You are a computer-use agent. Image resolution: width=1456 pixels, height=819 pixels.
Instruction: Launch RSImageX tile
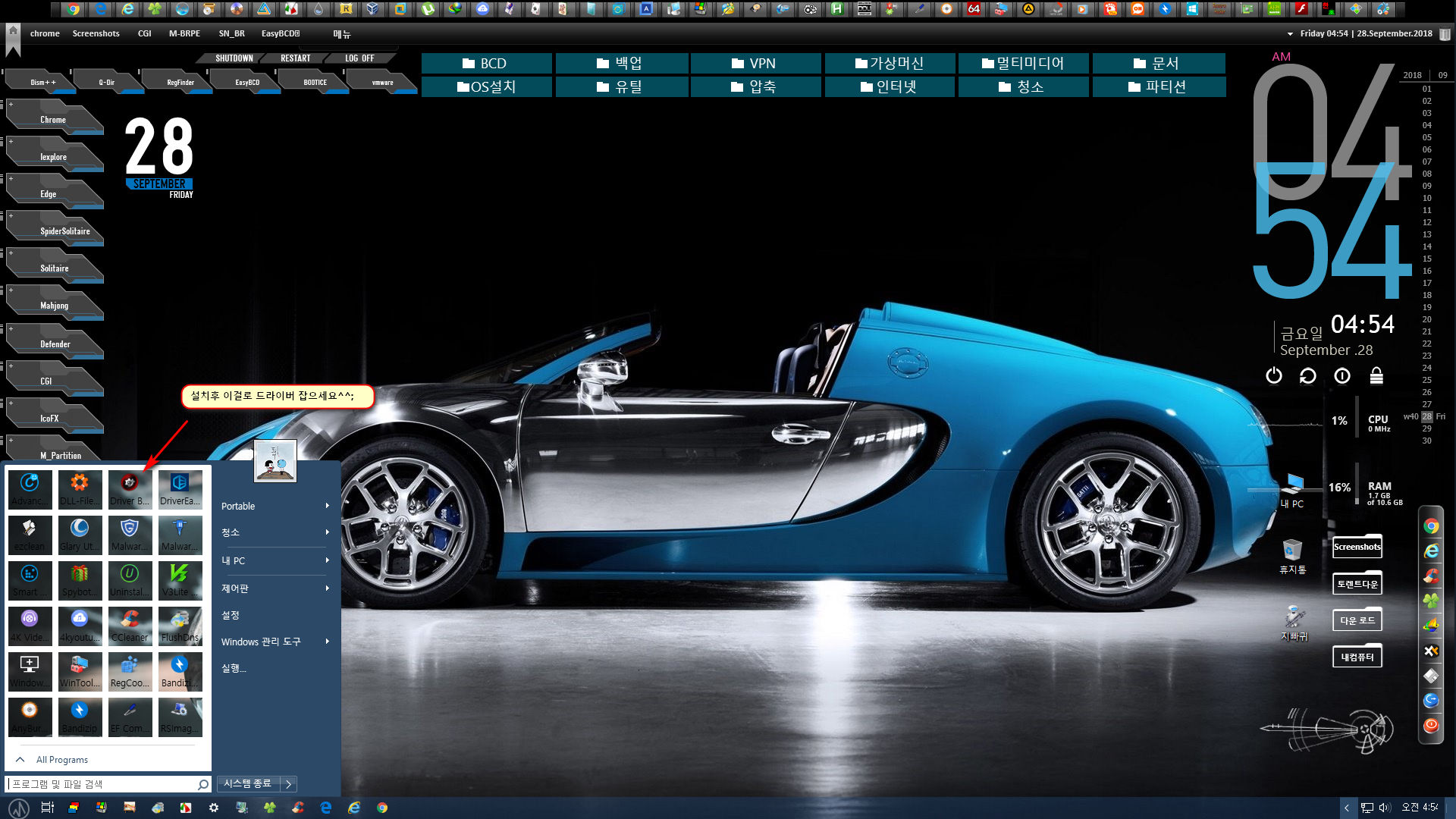point(180,717)
